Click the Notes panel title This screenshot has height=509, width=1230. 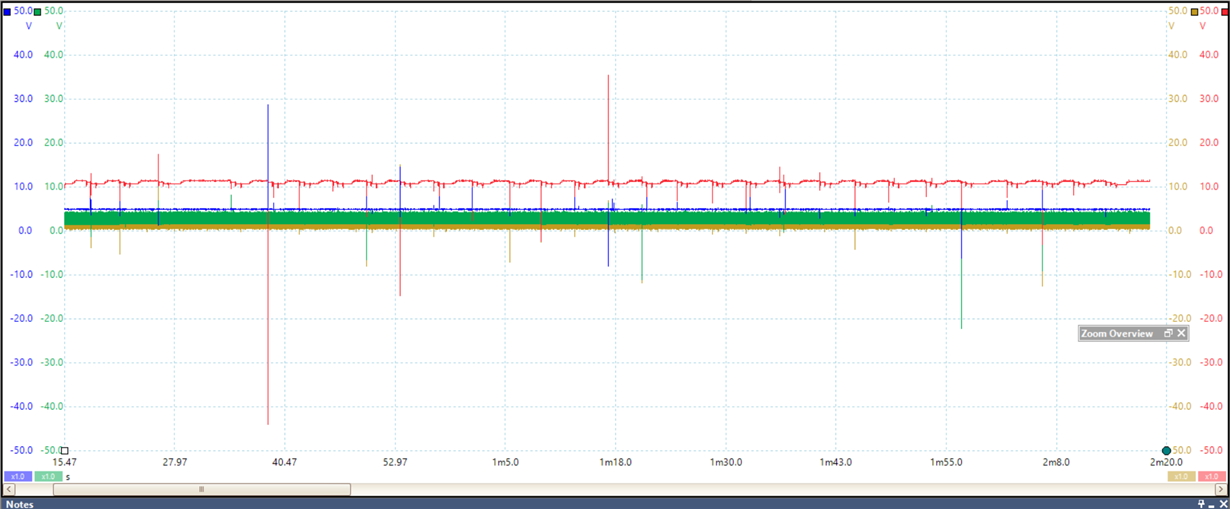tap(20, 504)
